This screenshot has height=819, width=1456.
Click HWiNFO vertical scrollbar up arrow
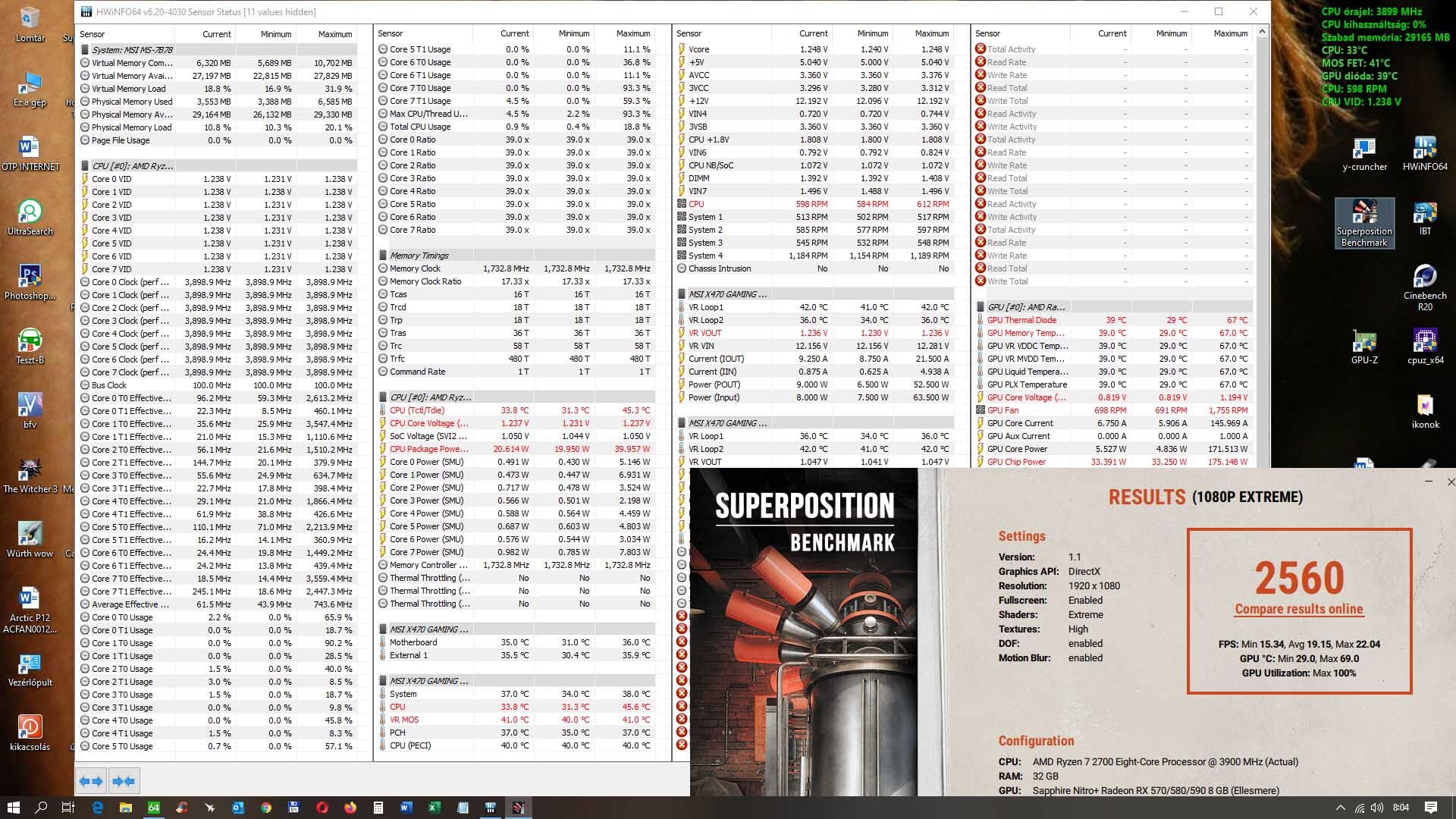(x=1262, y=32)
